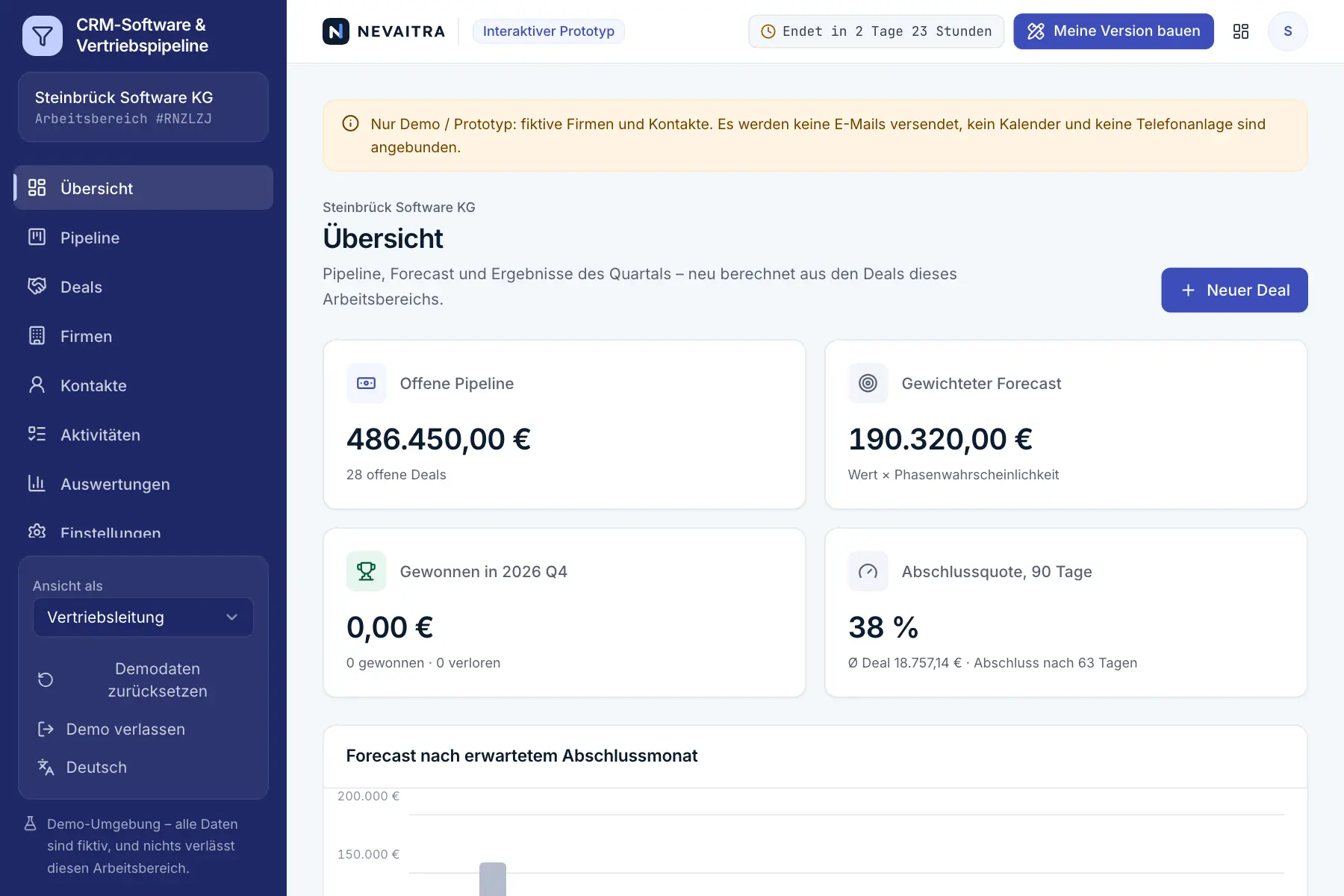Click the Deals handshake icon
The width and height of the screenshot is (1344, 896).
pyautogui.click(x=37, y=287)
